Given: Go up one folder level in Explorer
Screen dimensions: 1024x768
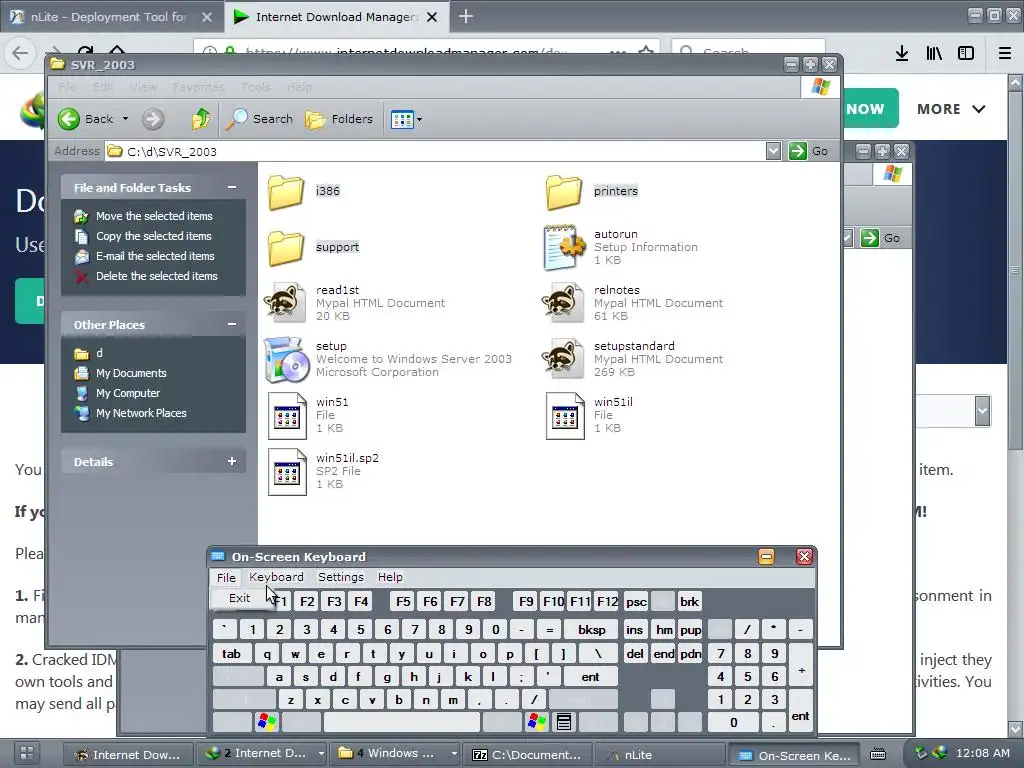Looking at the screenshot, I should tap(200, 119).
